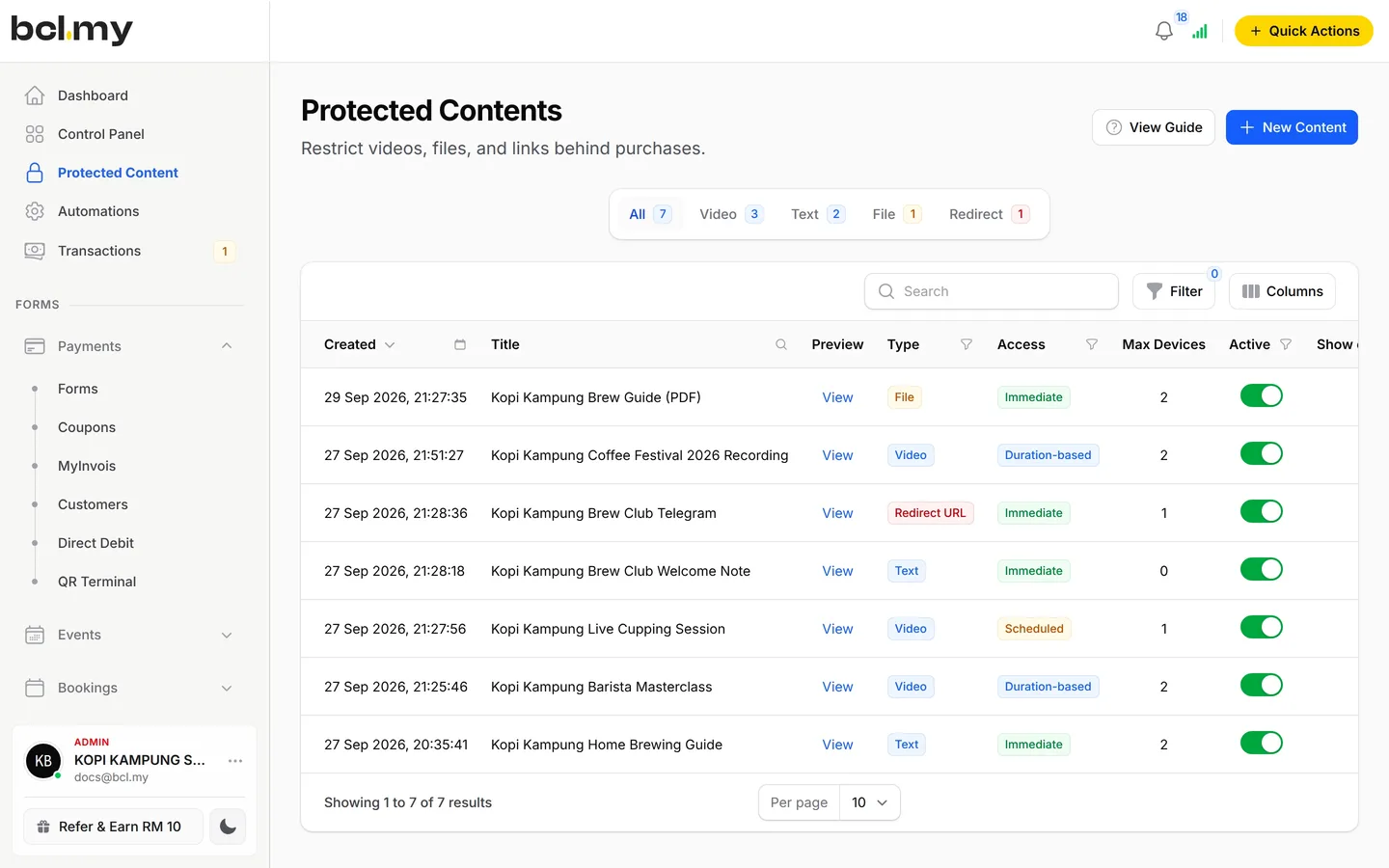Toggle Active for Home Brewing Guide
This screenshot has height=868, width=1389.
(1261, 743)
